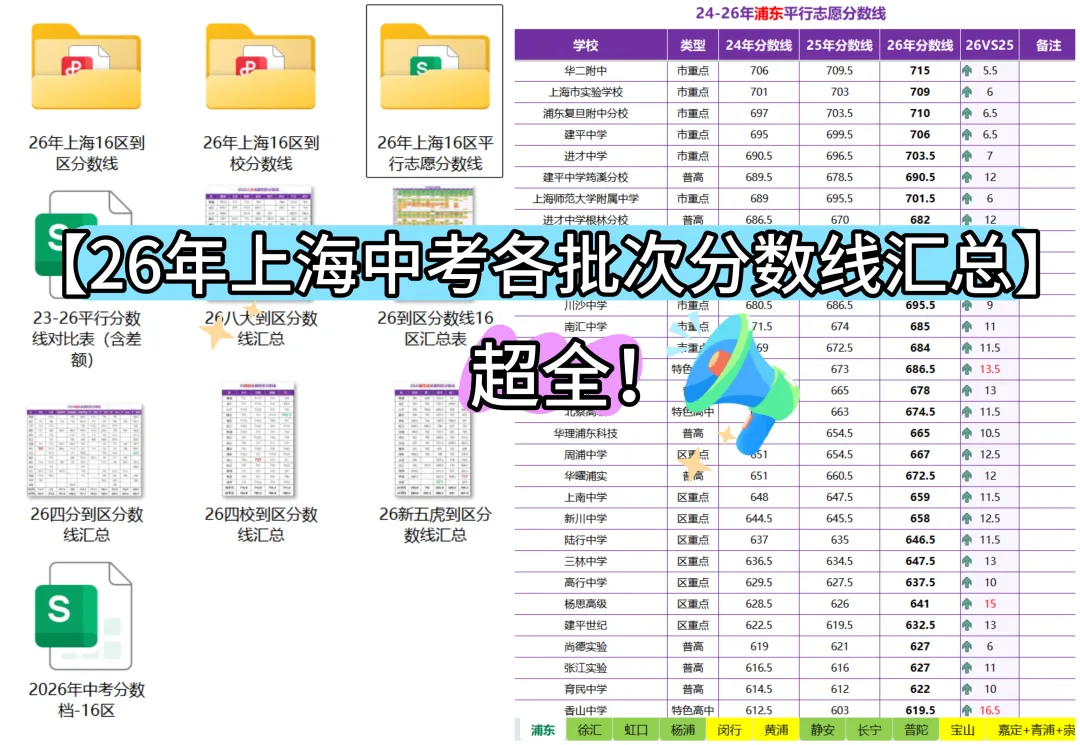Select the 建平中学筠溪分校 cell
The image size is (1080, 745).
pyautogui.click(x=590, y=177)
